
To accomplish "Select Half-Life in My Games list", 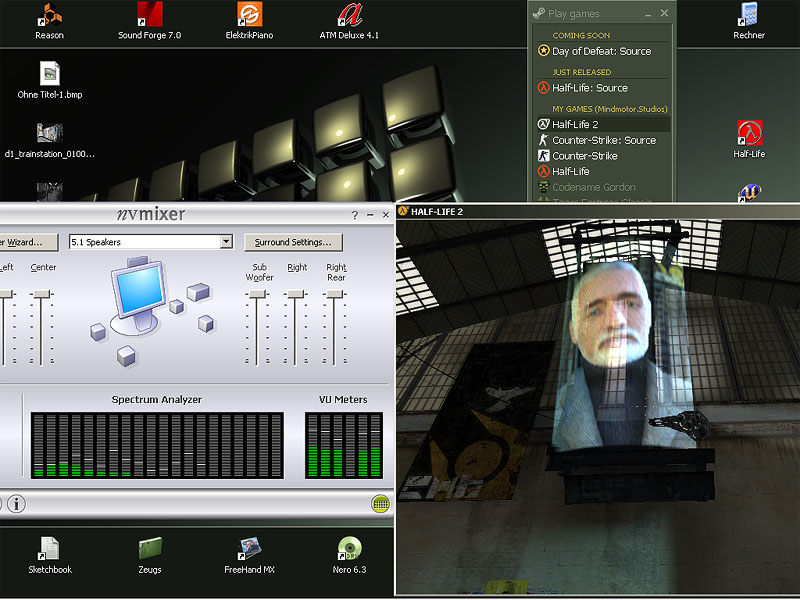I will tap(603, 171).
